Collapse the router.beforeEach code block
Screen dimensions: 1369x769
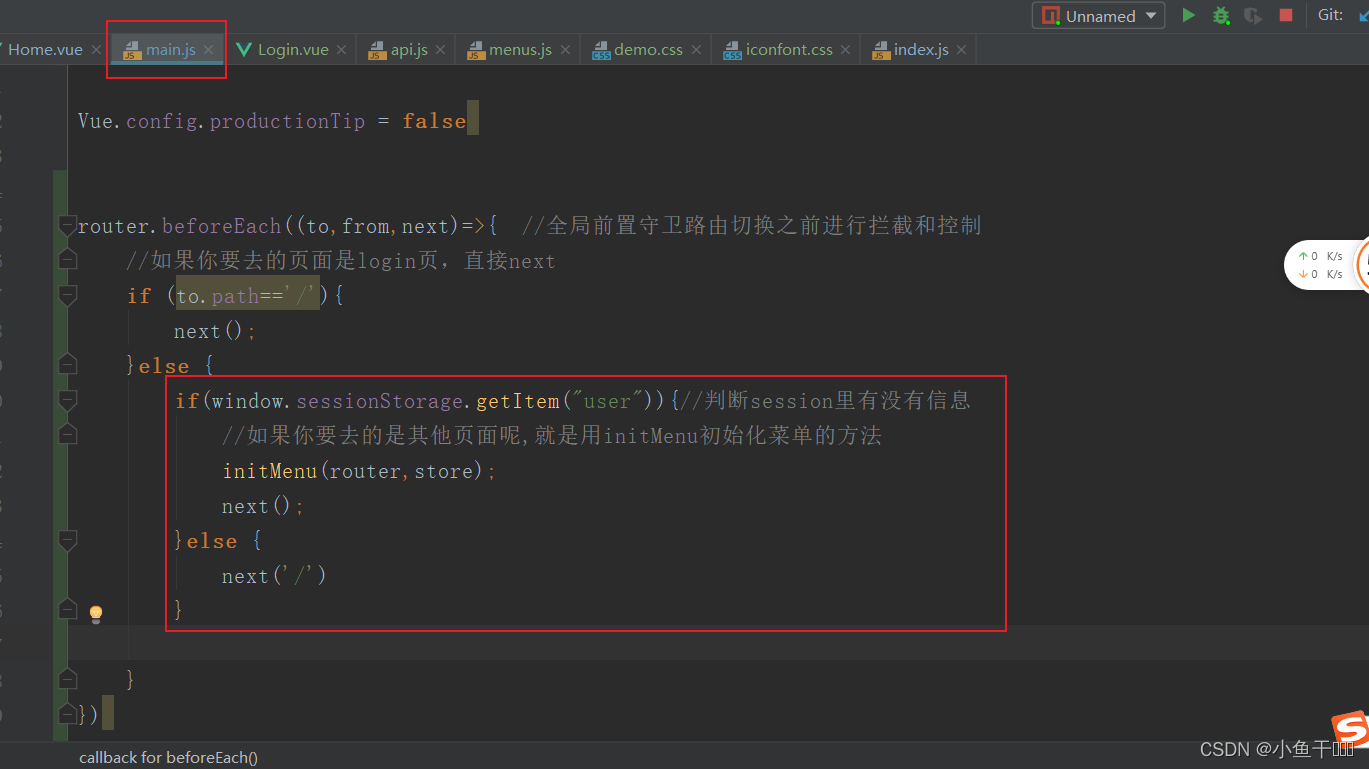pyautogui.click(x=67, y=225)
